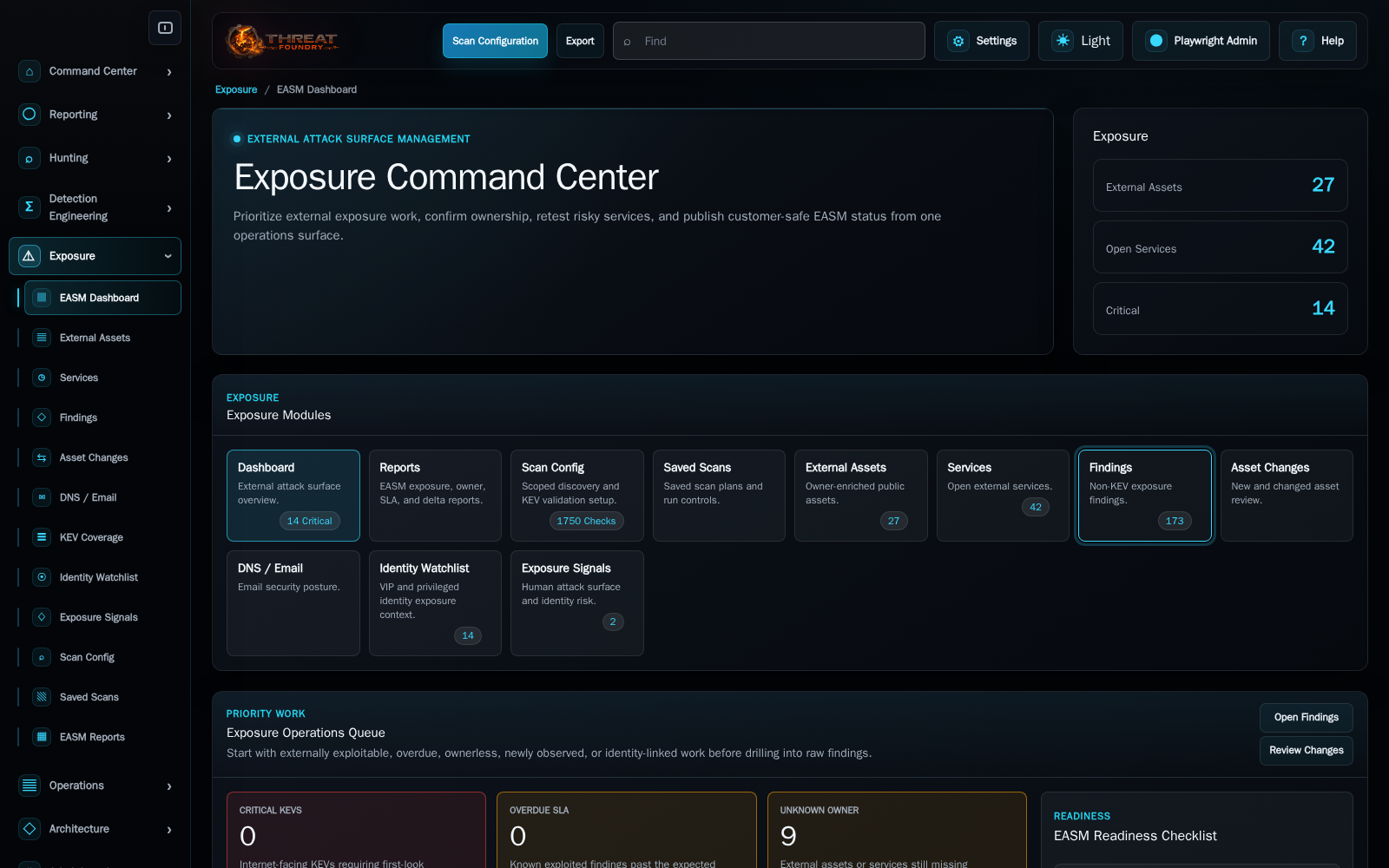Viewport: 1389px width, 868px height.
Task: Expand the Detection Engineering chevron
Action: pyautogui.click(x=169, y=208)
